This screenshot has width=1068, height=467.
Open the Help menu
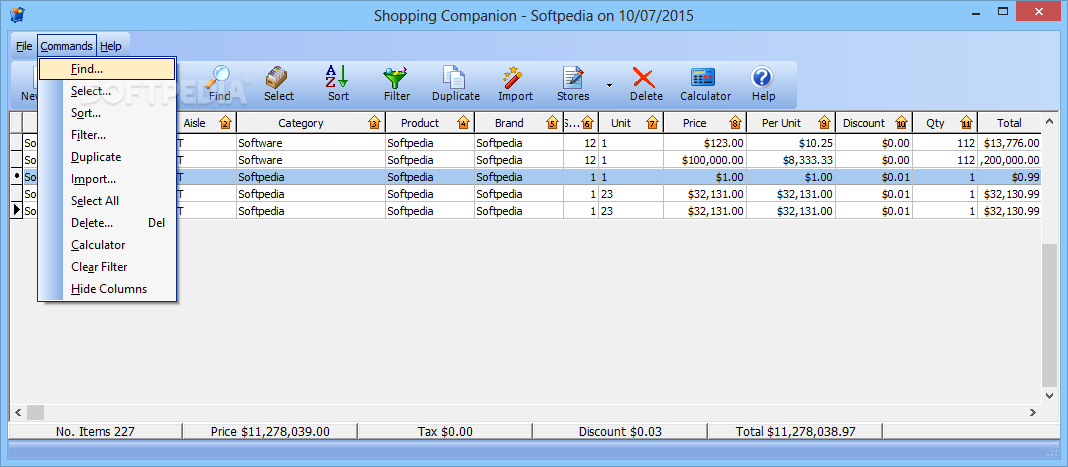(x=111, y=46)
